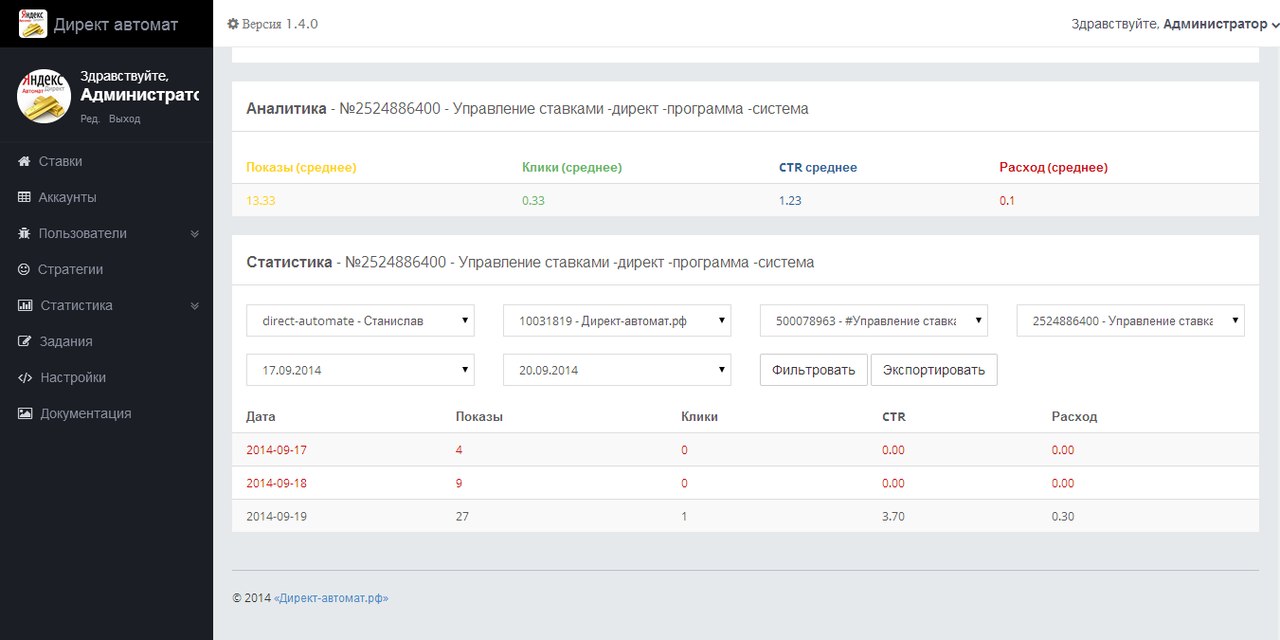
Task: Expand the Статистика sidebar submenu chevron
Action: [195, 306]
